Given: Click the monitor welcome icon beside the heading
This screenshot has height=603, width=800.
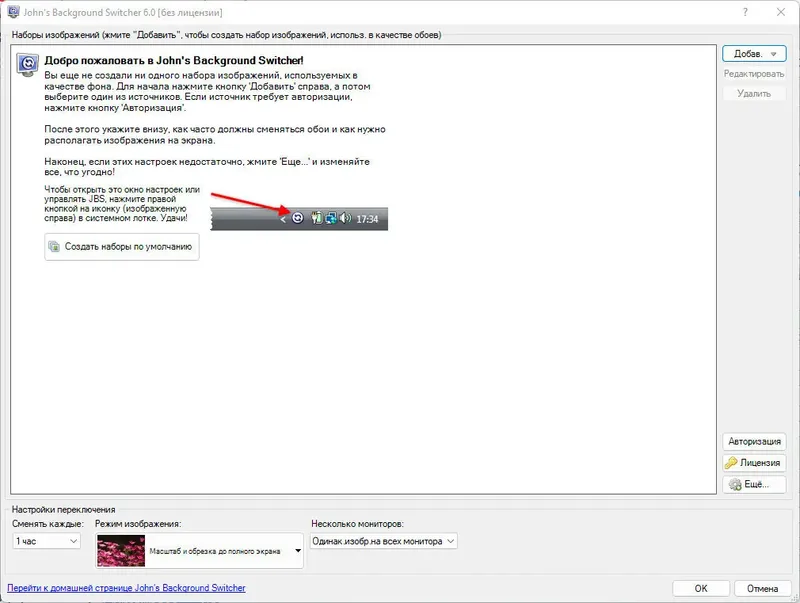Looking at the screenshot, I should (x=28, y=65).
